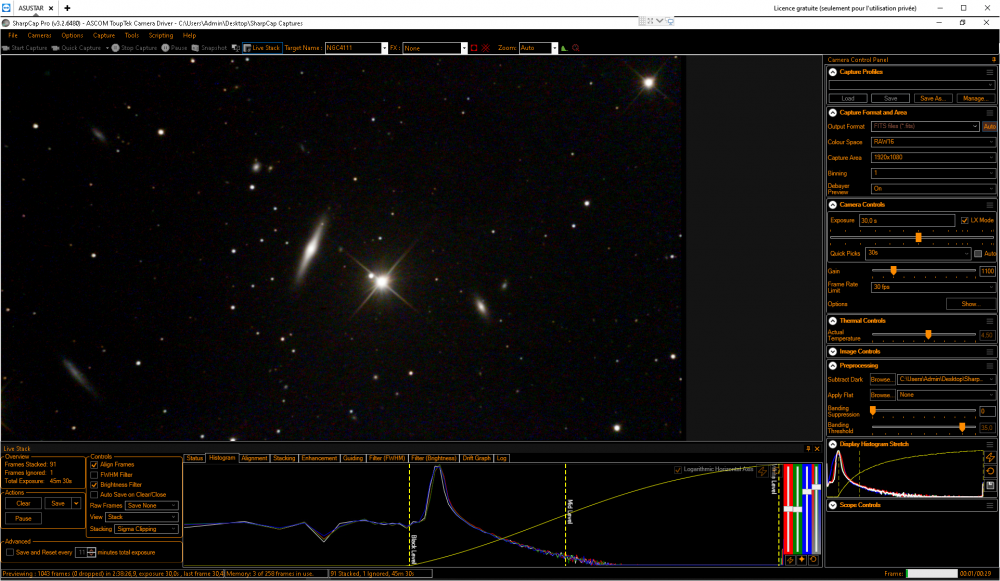The height and width of the screenshot is (581, 1000).
Task: Open the Target Name dropdown arrow
Action: (384, 48)
